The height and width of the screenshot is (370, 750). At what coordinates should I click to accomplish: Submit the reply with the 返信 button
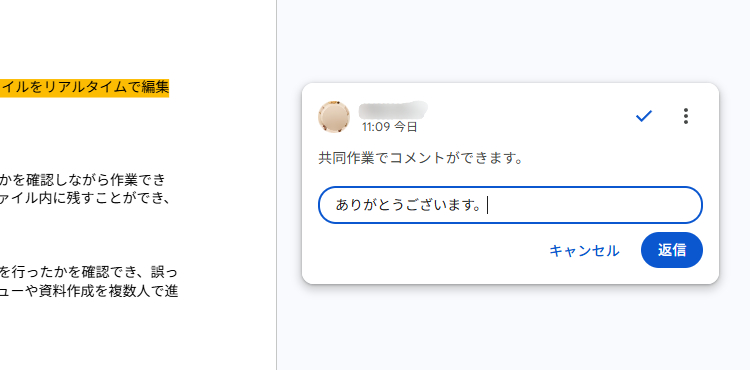672,250
